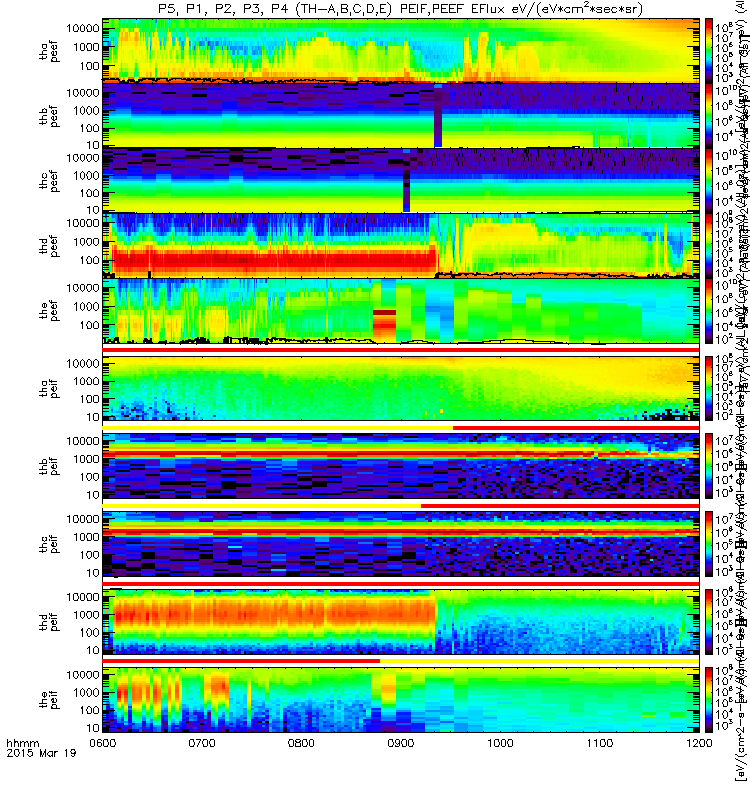Click the color bar beside thc peif panel
The image size is (750, 800).
(709, 544)
